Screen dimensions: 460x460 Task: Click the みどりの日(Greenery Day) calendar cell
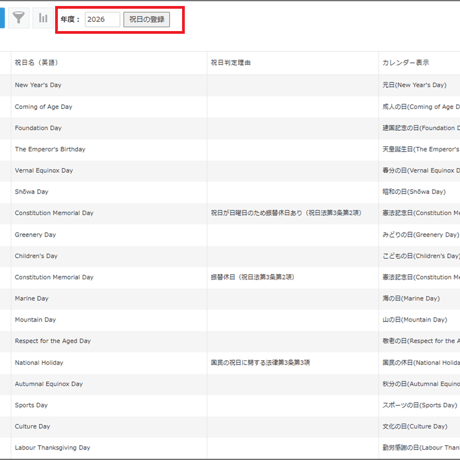pyautogui.click(x=419, y=235)
